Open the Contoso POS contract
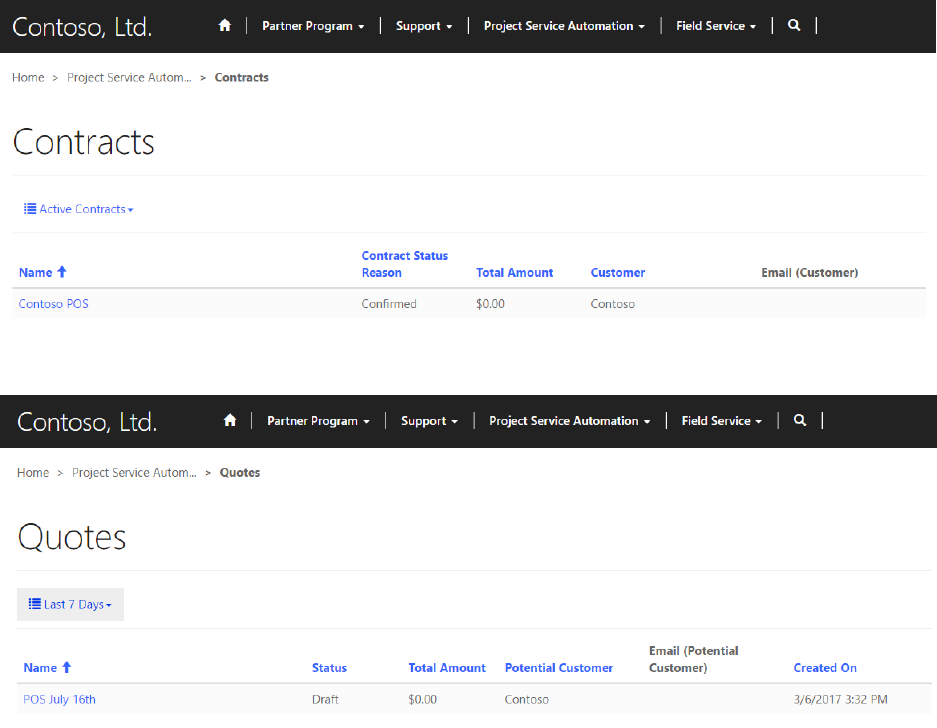The width and height of the screenshot is (937, 728). coord(54,304)
